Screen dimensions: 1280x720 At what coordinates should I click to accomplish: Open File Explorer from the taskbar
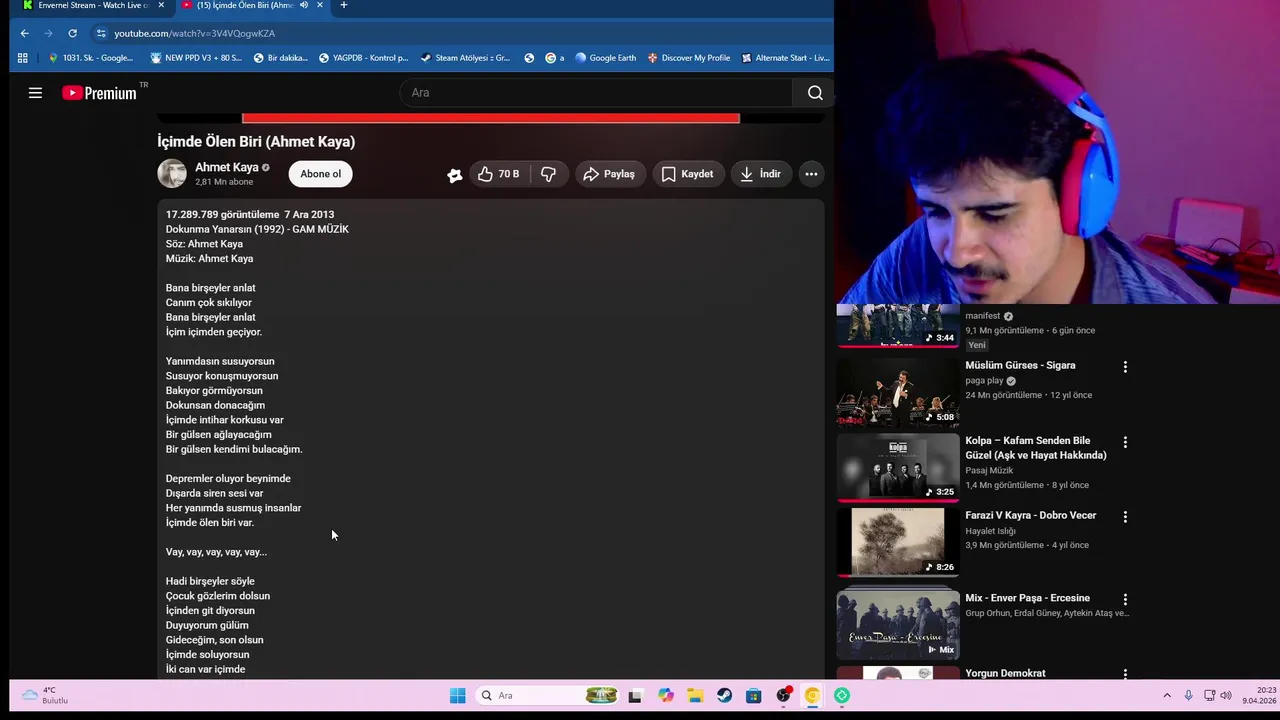click(695, 696)
